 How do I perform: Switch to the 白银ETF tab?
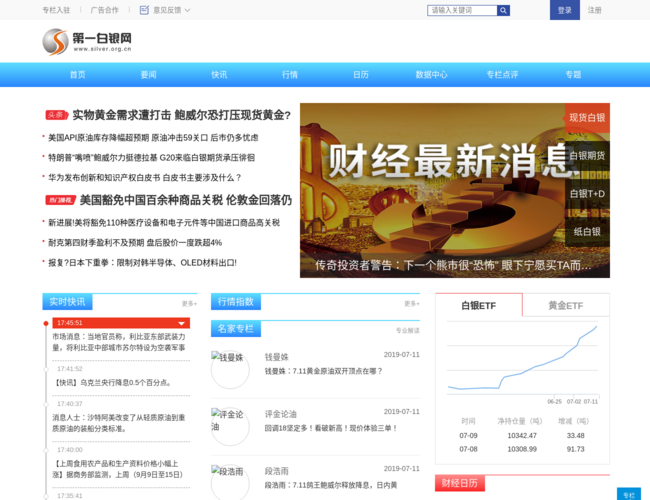point(479,306)
